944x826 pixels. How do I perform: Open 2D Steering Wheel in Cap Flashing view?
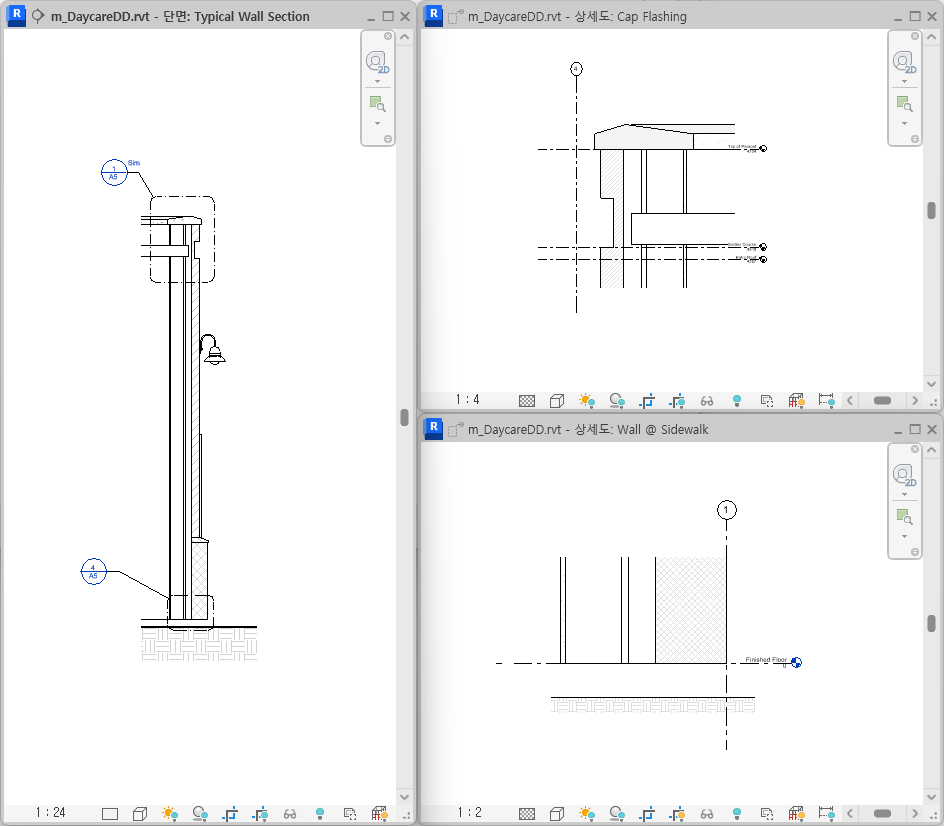pyautogui.click(x=904, y=62)
